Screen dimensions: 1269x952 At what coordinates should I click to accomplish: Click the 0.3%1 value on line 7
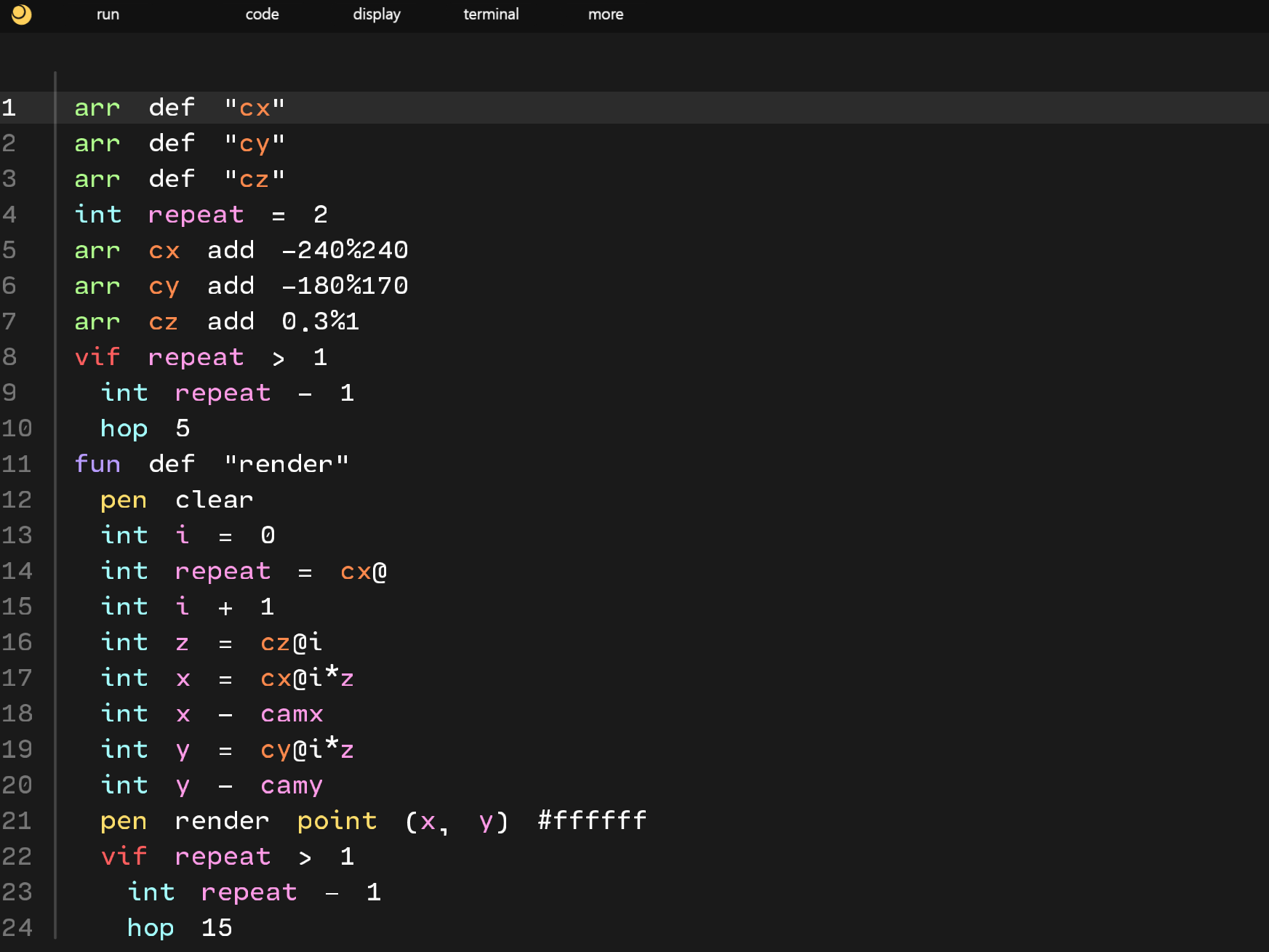tap(321, 321)
